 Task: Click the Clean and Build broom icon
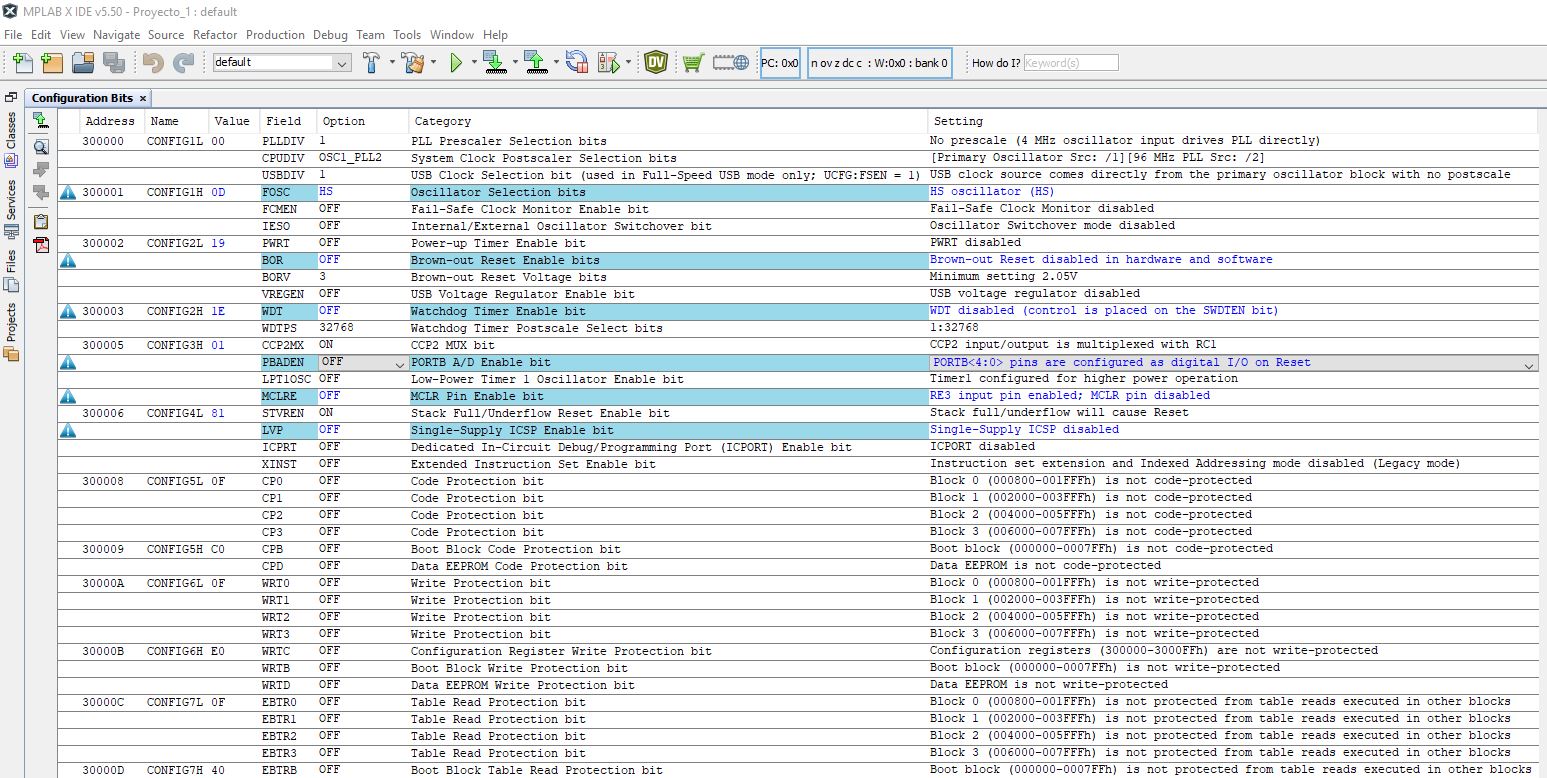pyautogui.click(x=412, y=63)
